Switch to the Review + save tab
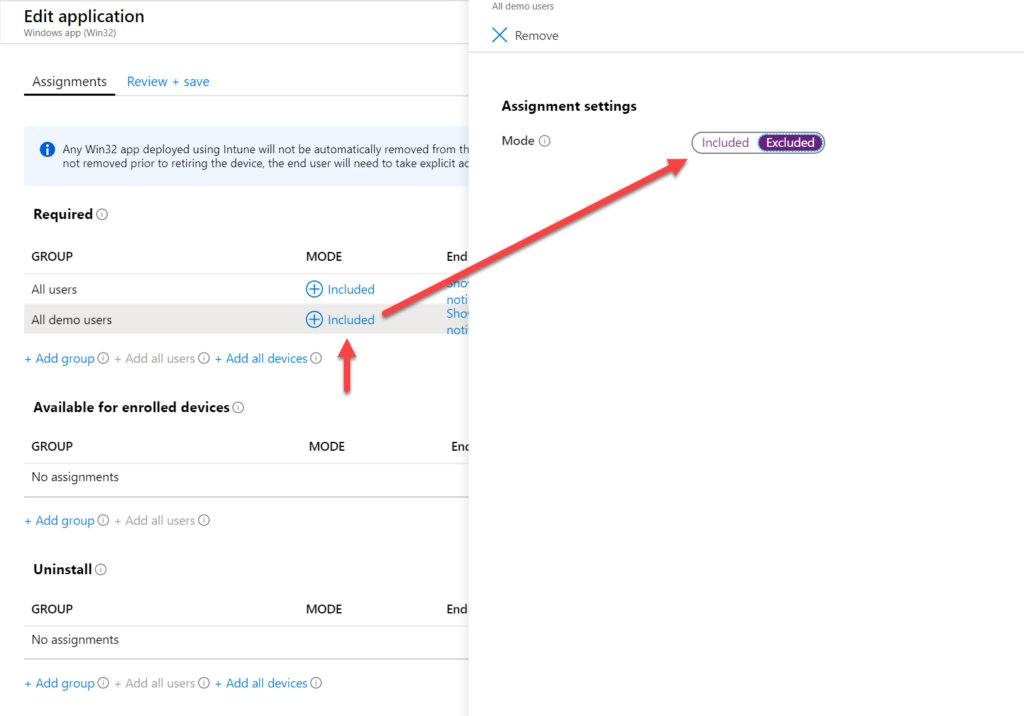 pos(167,81)
